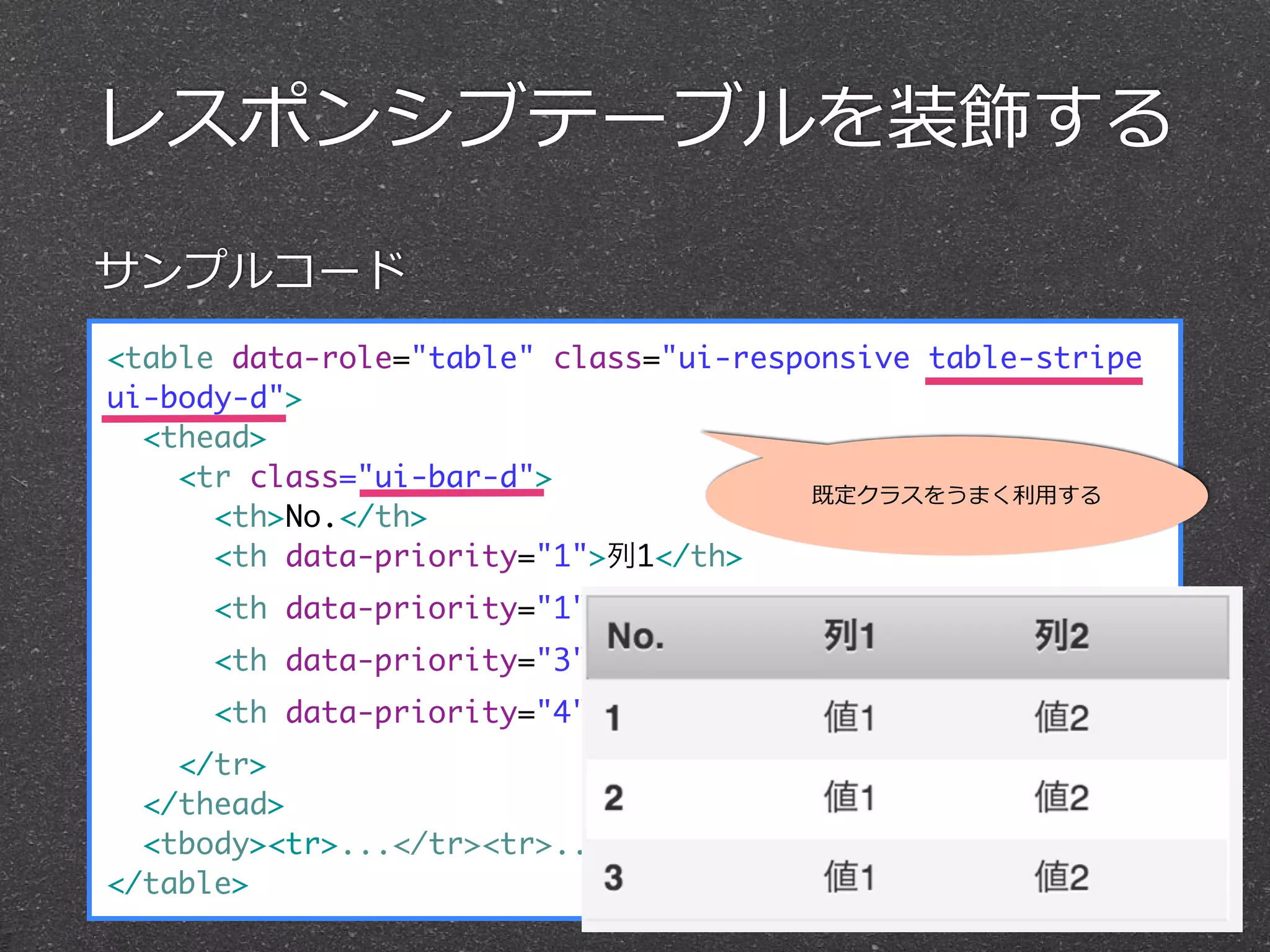
Task: Click the <tbody><tr> code line
Action: tap(363, 844)
